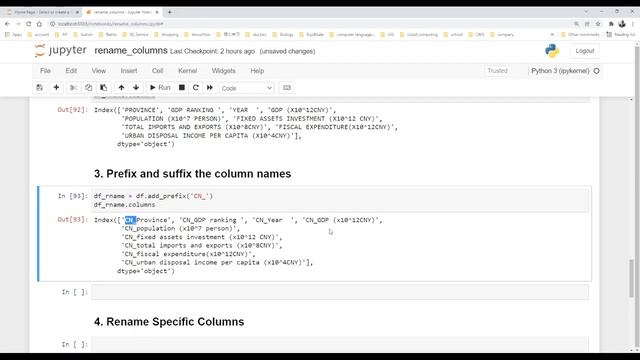The height and width of the screenshot is (360, 640).
Task: Cut selected cells with scissors icon
Action: (x=73, y=88)
